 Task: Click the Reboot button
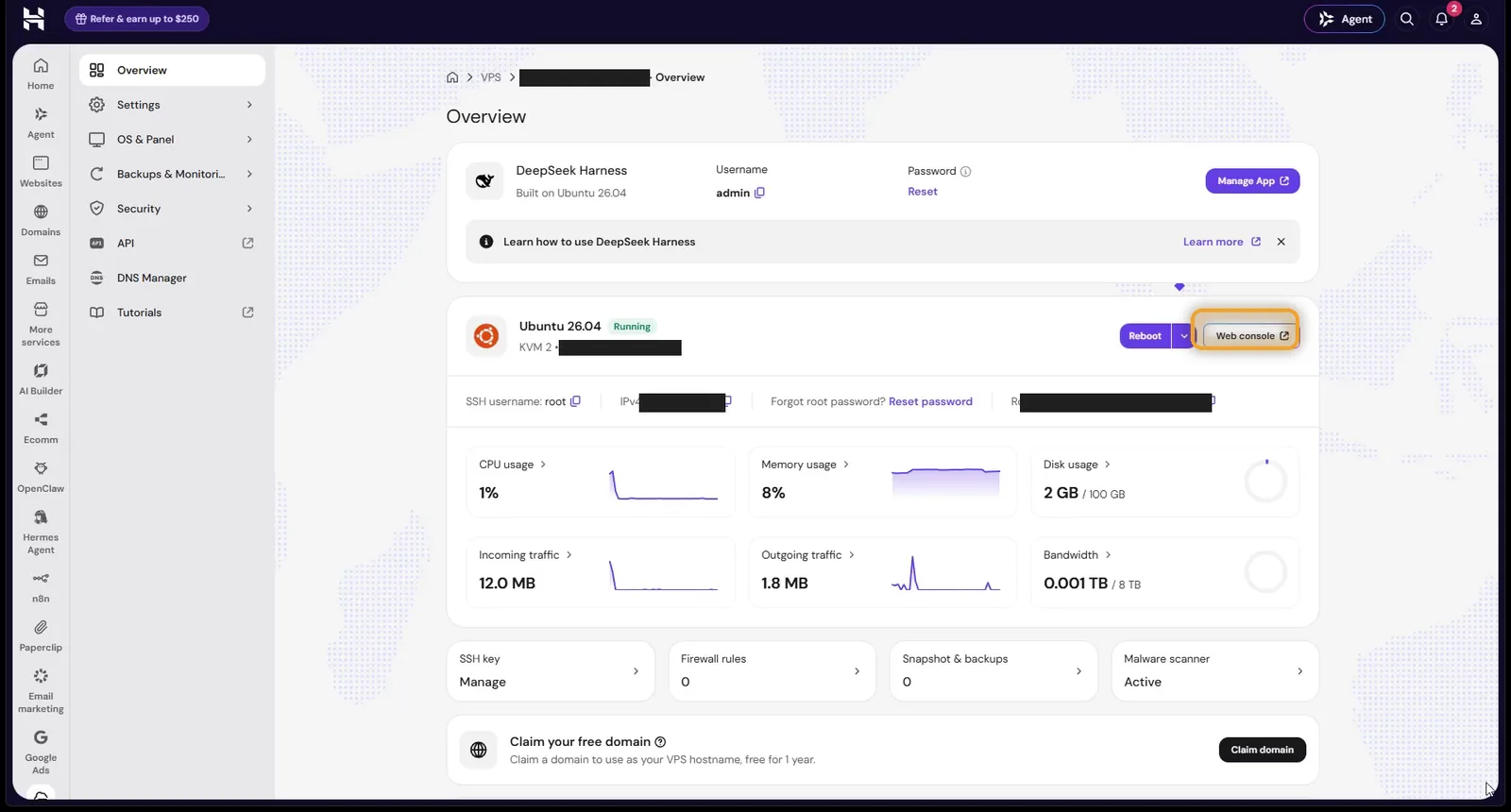[1145, 336]
